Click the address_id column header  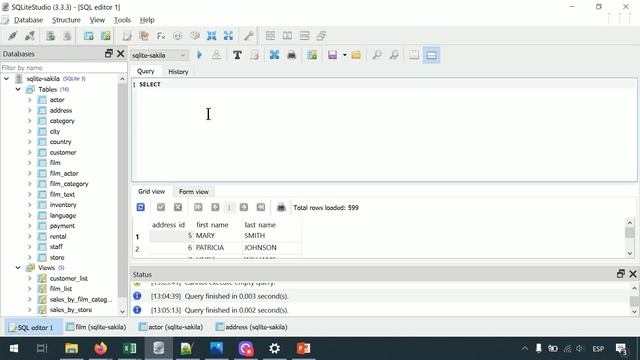point(168,225)
